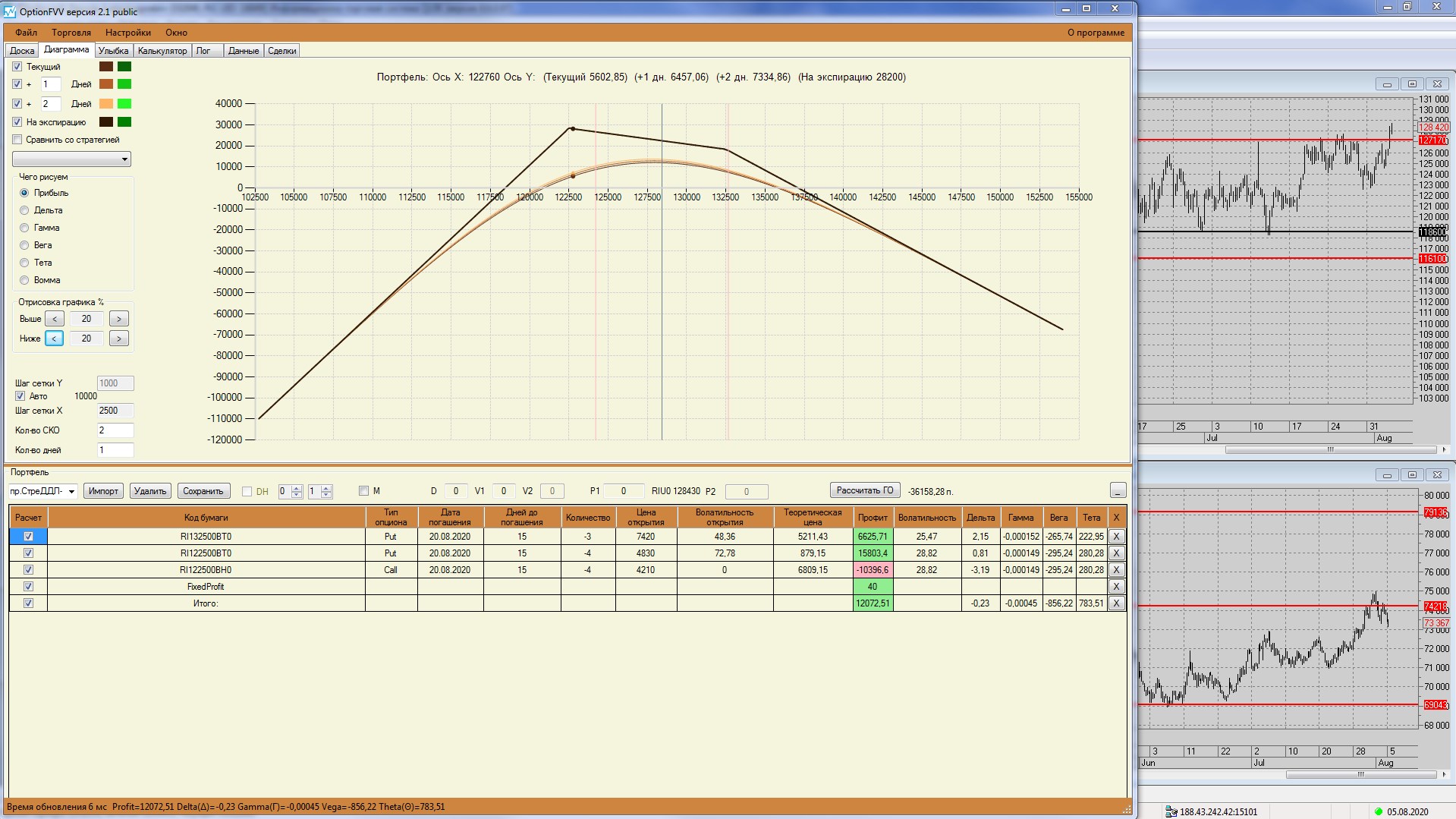The height and width of the screenshot is (819, 1456).
Task: Increase the Выше chart range percent
Action: pyautogui.click(x=118, y=319)
